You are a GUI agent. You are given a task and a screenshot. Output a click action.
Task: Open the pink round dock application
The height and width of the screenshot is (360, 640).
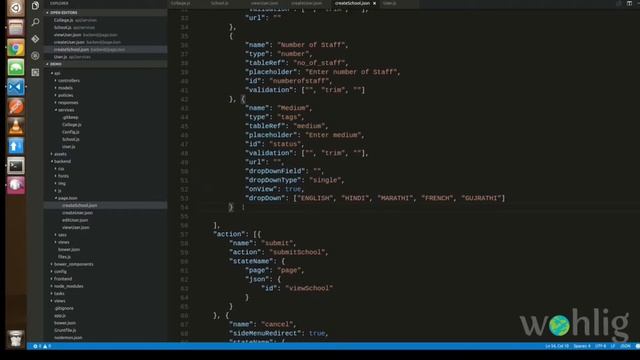click(x=16, y=185)
